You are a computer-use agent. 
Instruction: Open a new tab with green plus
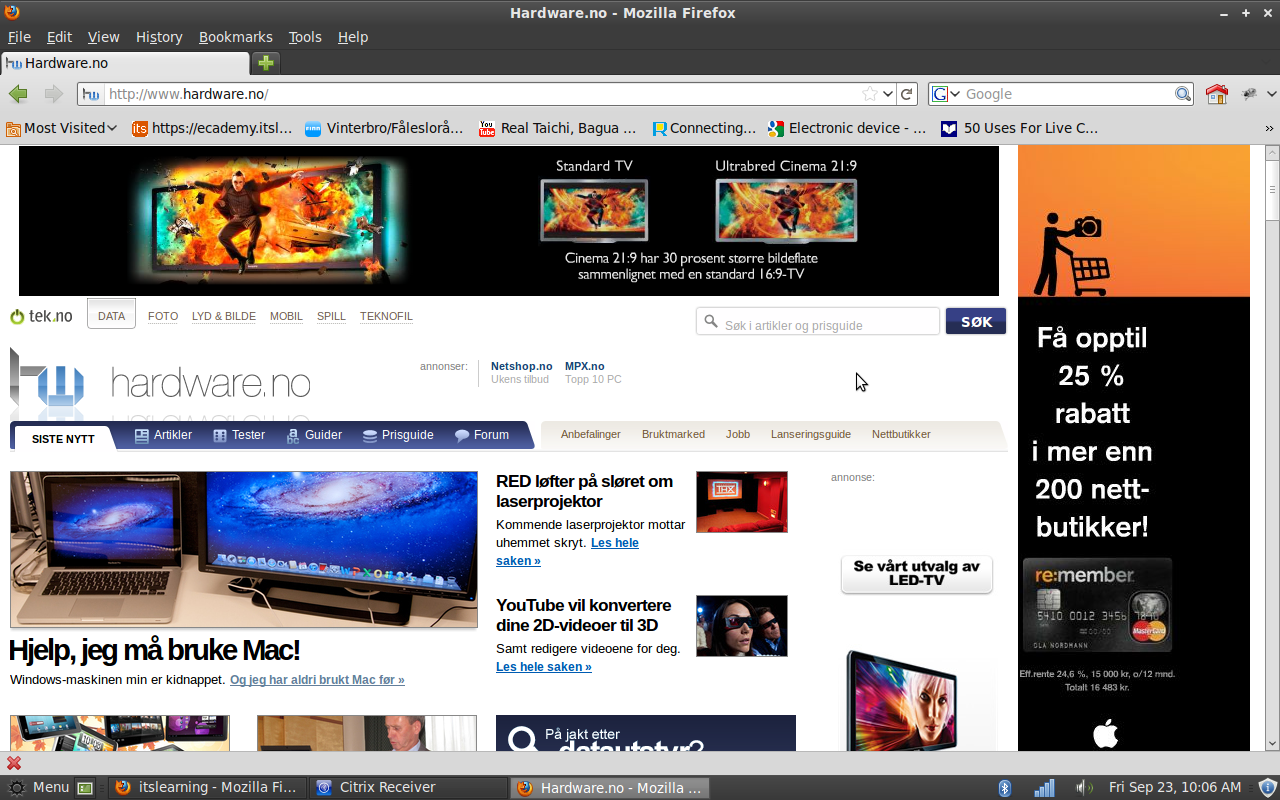265,63
